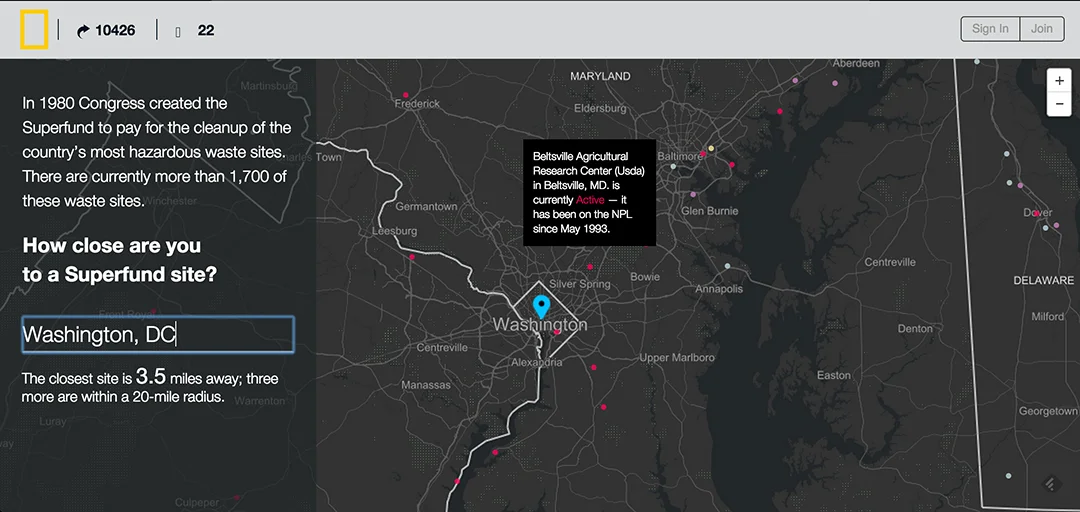Click the share arrow icon beside 10426
Image resolution: width=1080 pixels, height=512 pixels.
click(x=83, y=30)
